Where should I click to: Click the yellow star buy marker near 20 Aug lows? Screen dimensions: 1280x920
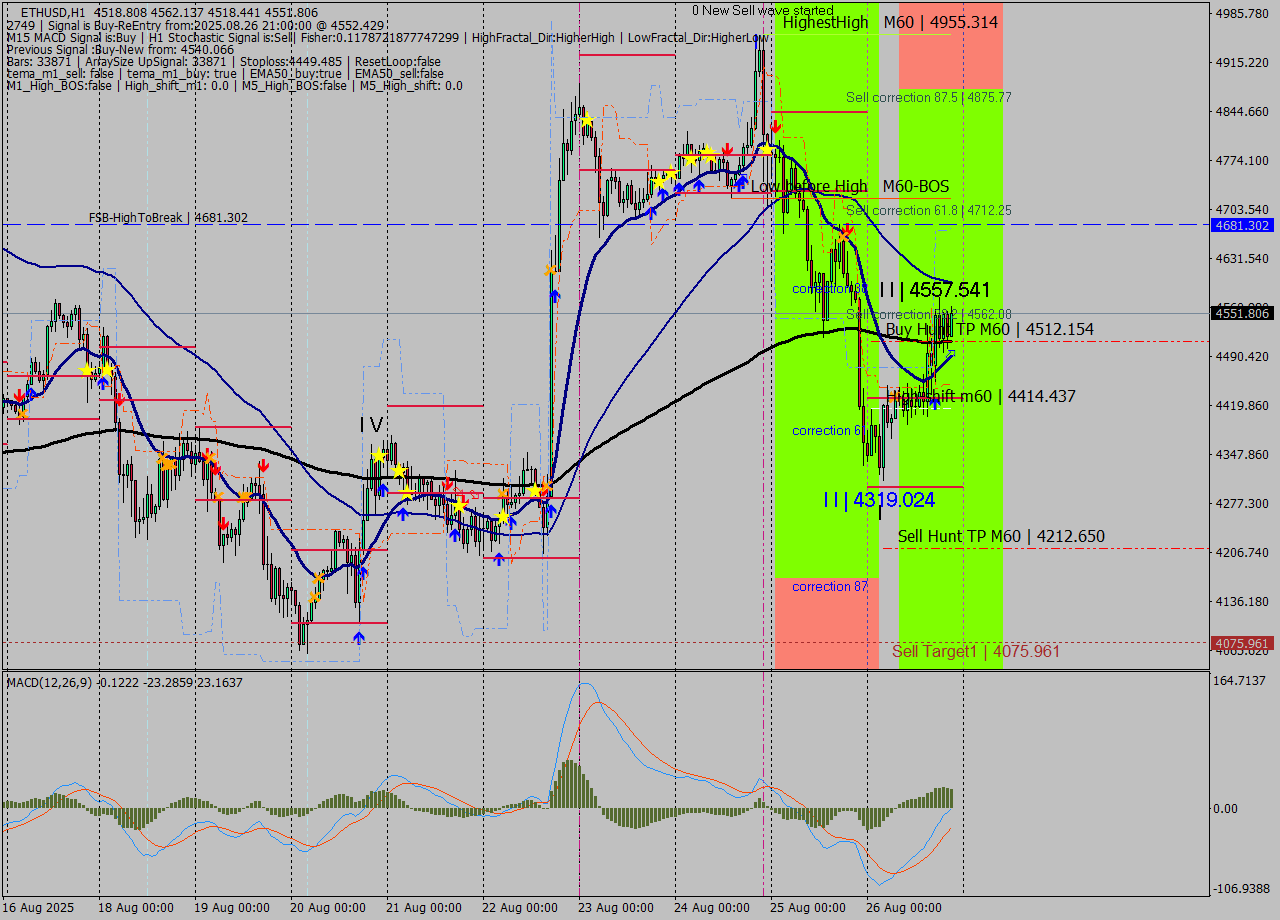coord(379,455)
